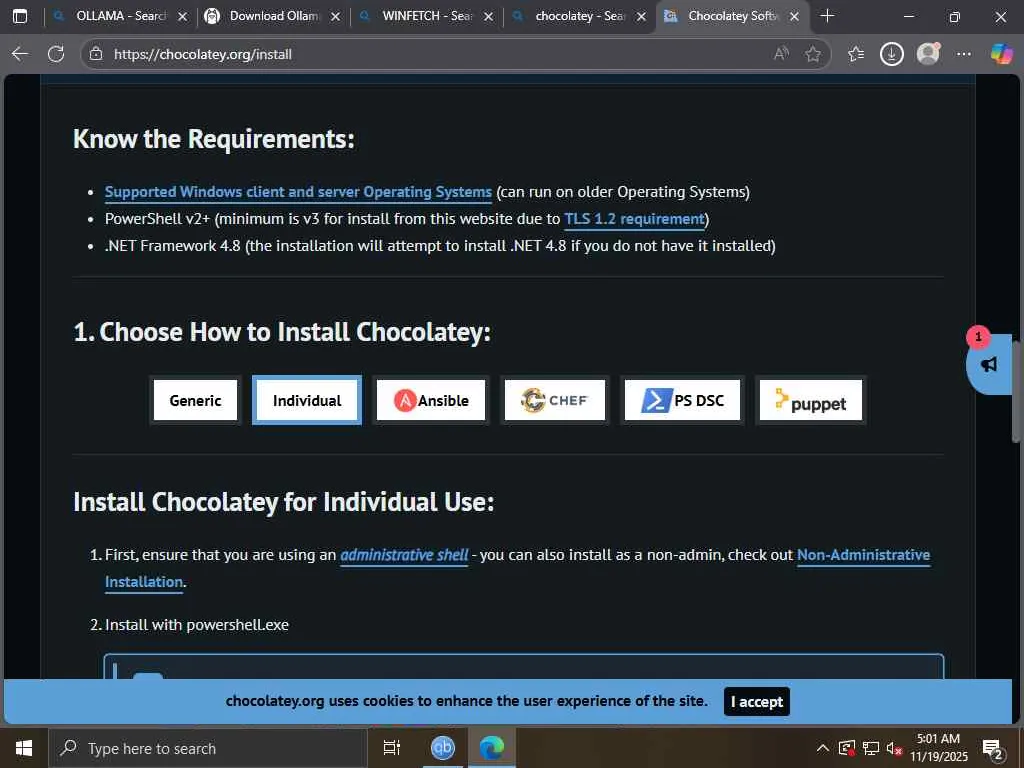1024x768 pixels.
Task: Choose the puppet install option
Action: (810, 400)
